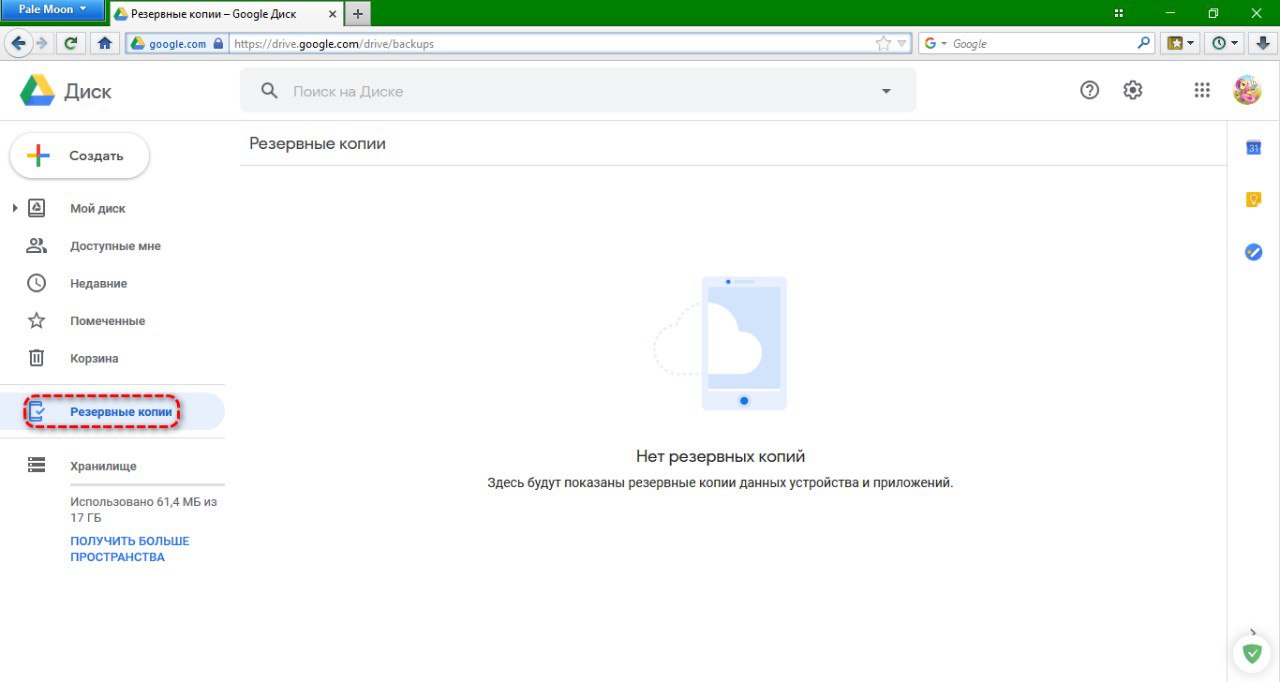Bookmark this page with the star
The height and width of the screenshot is (682, 1280).
883,44
